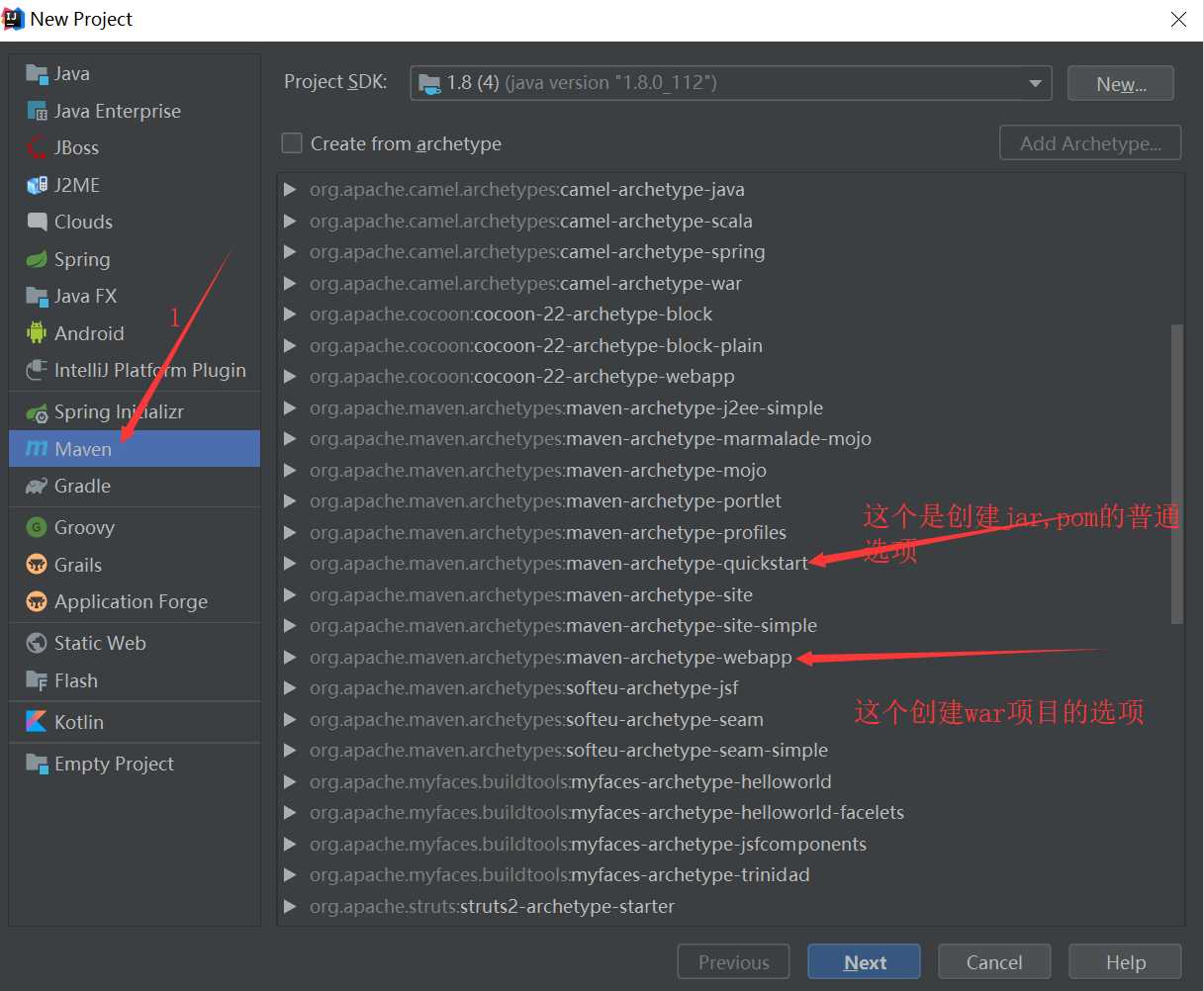
Task: Select maven-archetype-site row
Action: pos(730,594)
